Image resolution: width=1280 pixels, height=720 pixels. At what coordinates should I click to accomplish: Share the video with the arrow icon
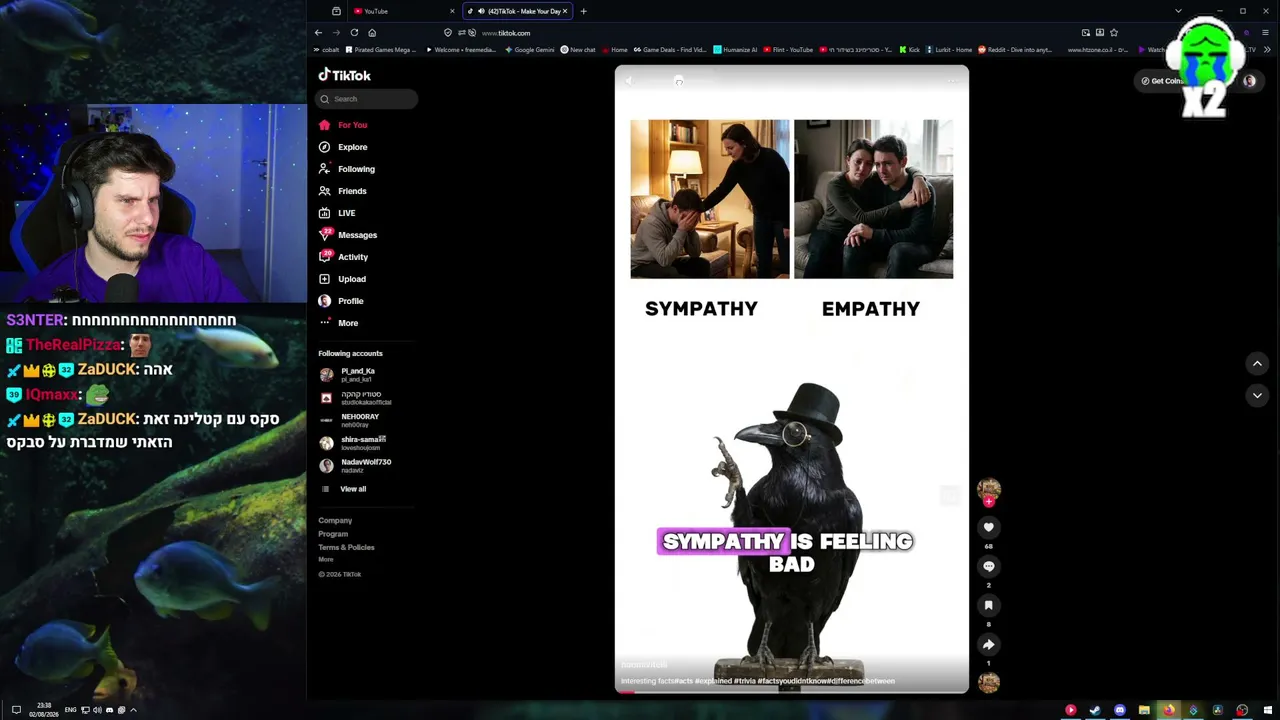(988, 644)
